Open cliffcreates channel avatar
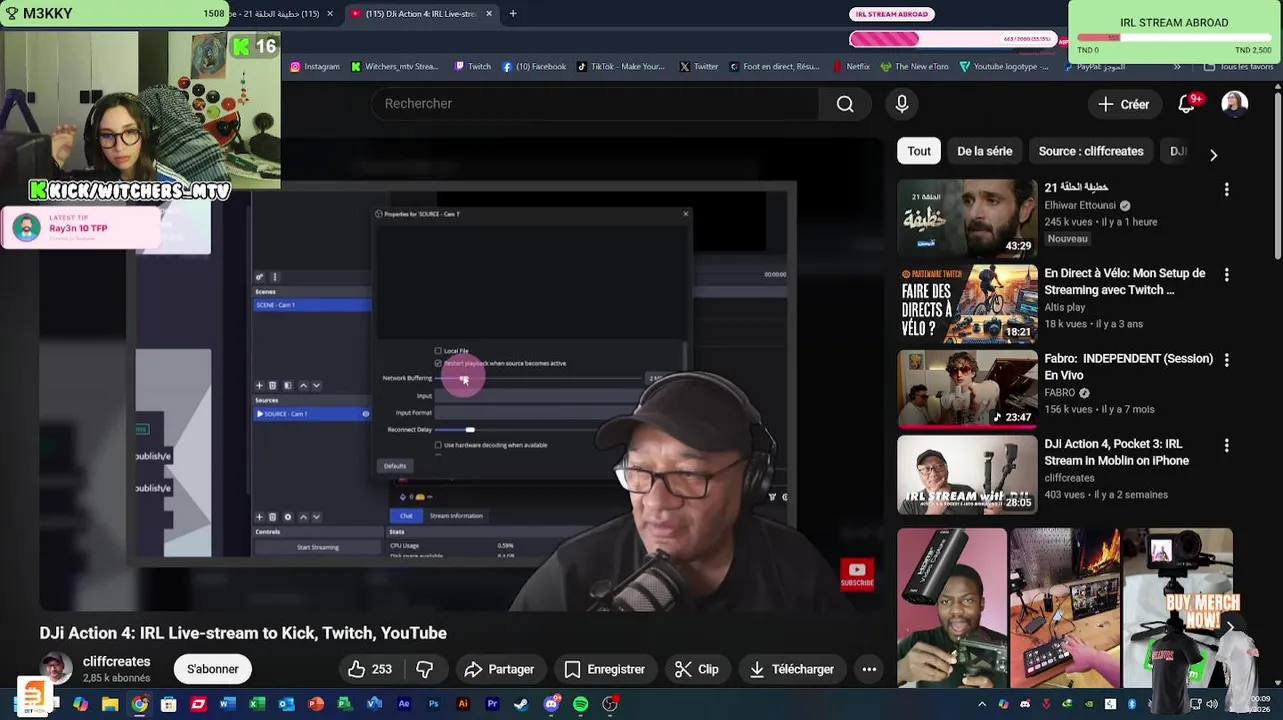The height and width of the screenshot is (720, 1283). pos(56,669)
